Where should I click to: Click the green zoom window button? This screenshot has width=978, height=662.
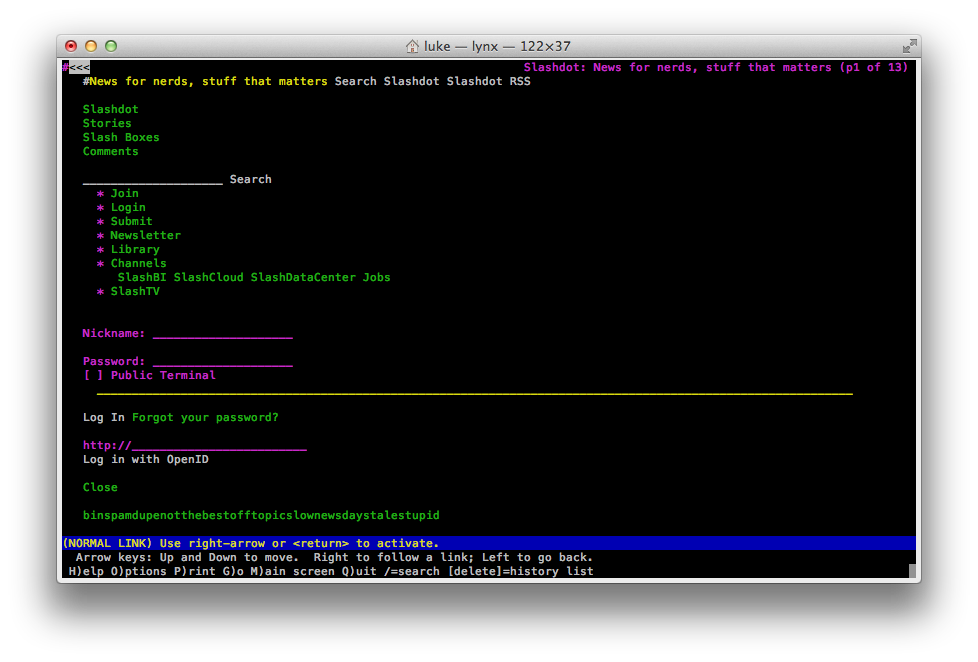click(111, 46)
